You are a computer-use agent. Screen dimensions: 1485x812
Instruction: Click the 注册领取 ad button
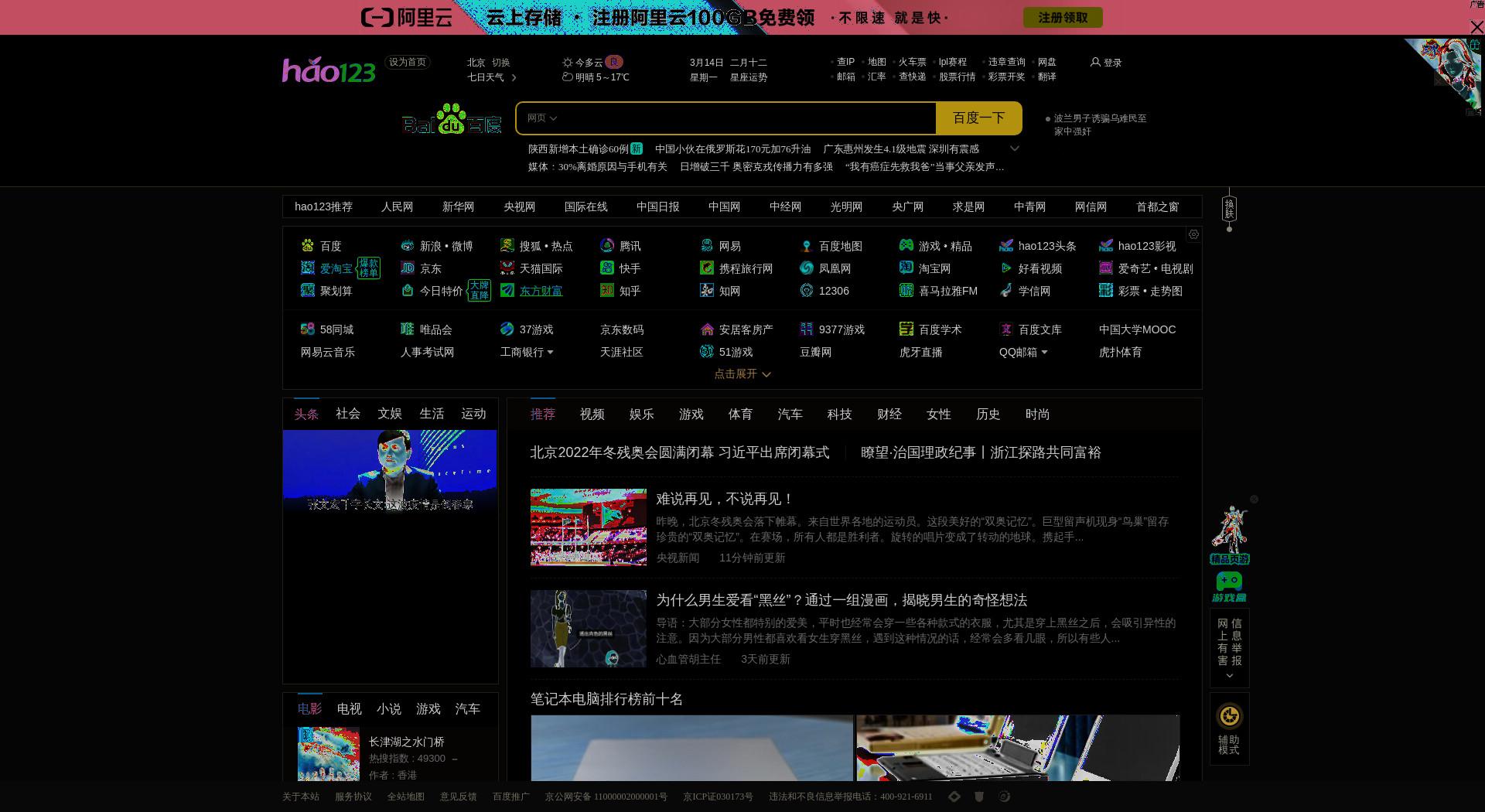click(x=1063, y=17)
